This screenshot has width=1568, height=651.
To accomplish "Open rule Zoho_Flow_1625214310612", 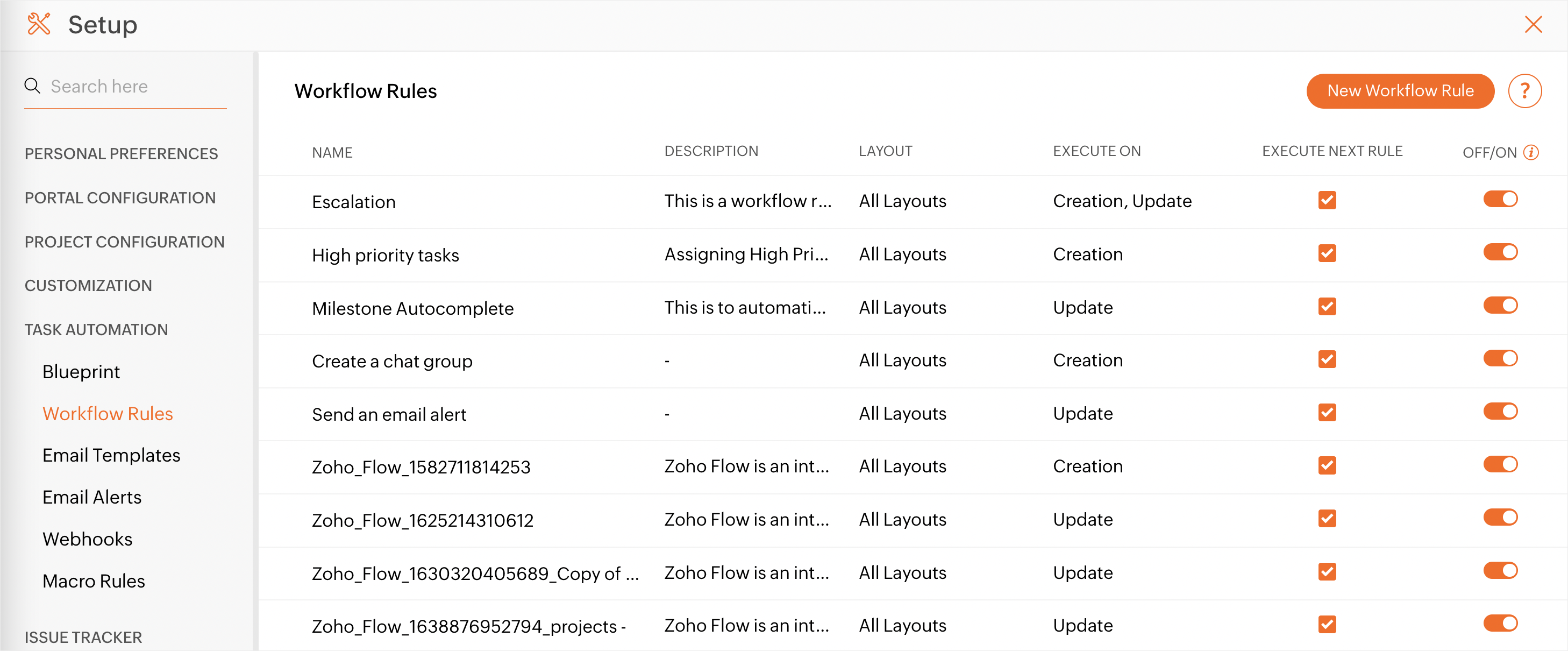I will [x=423, y=520].
